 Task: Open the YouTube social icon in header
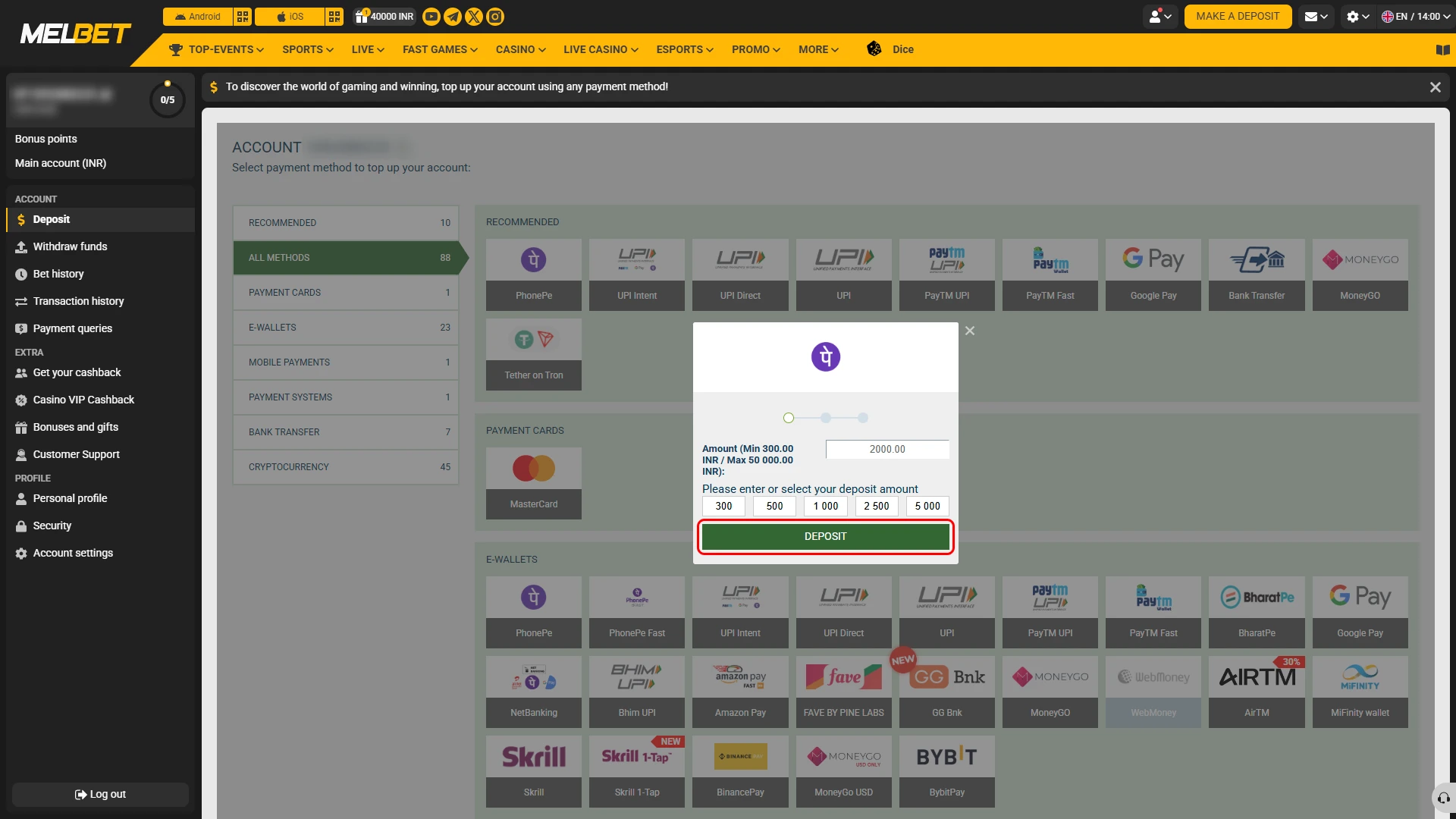pos(431,17)
